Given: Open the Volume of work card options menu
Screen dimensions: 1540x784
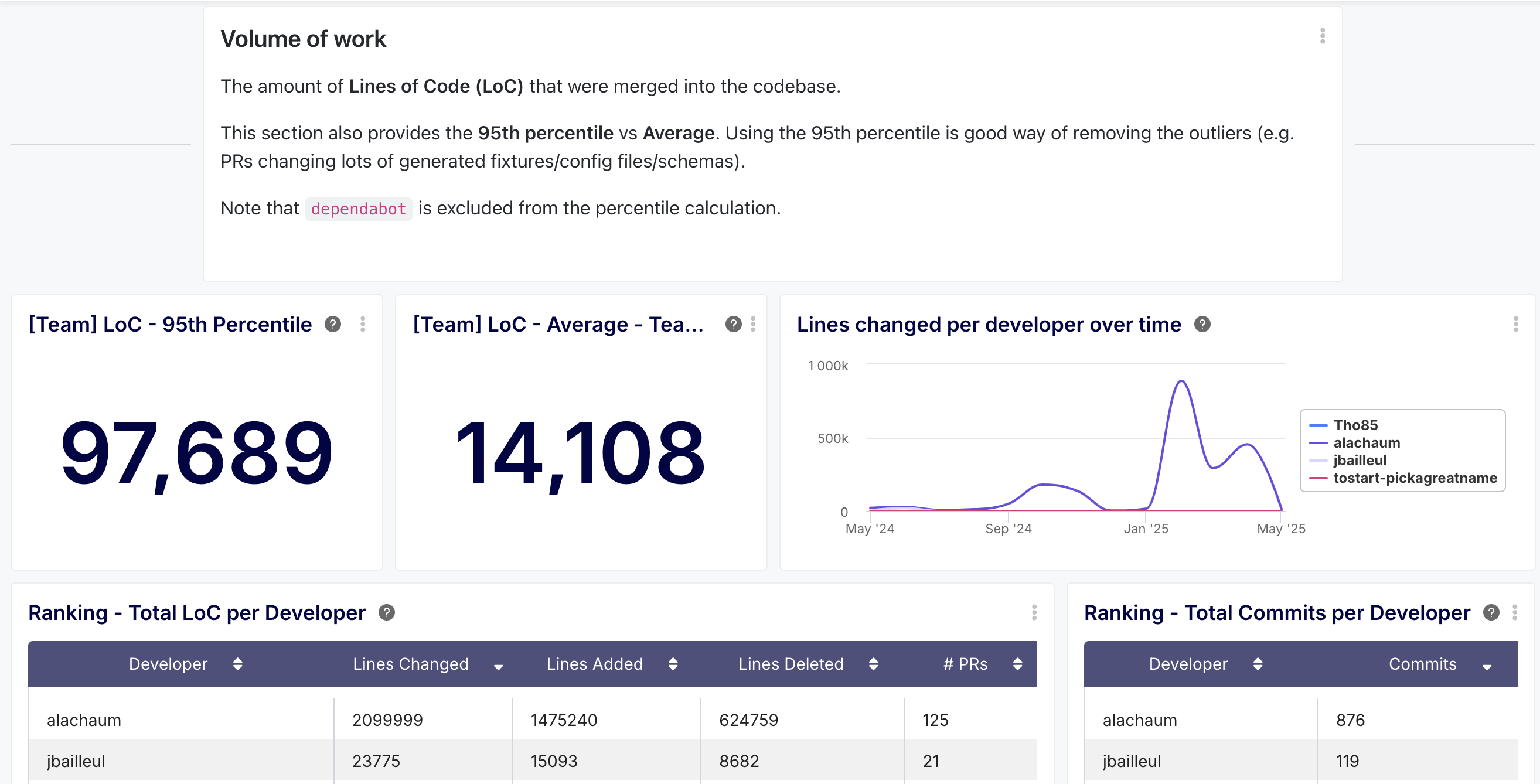Looking at the screenshot, I should (1322, 36).
